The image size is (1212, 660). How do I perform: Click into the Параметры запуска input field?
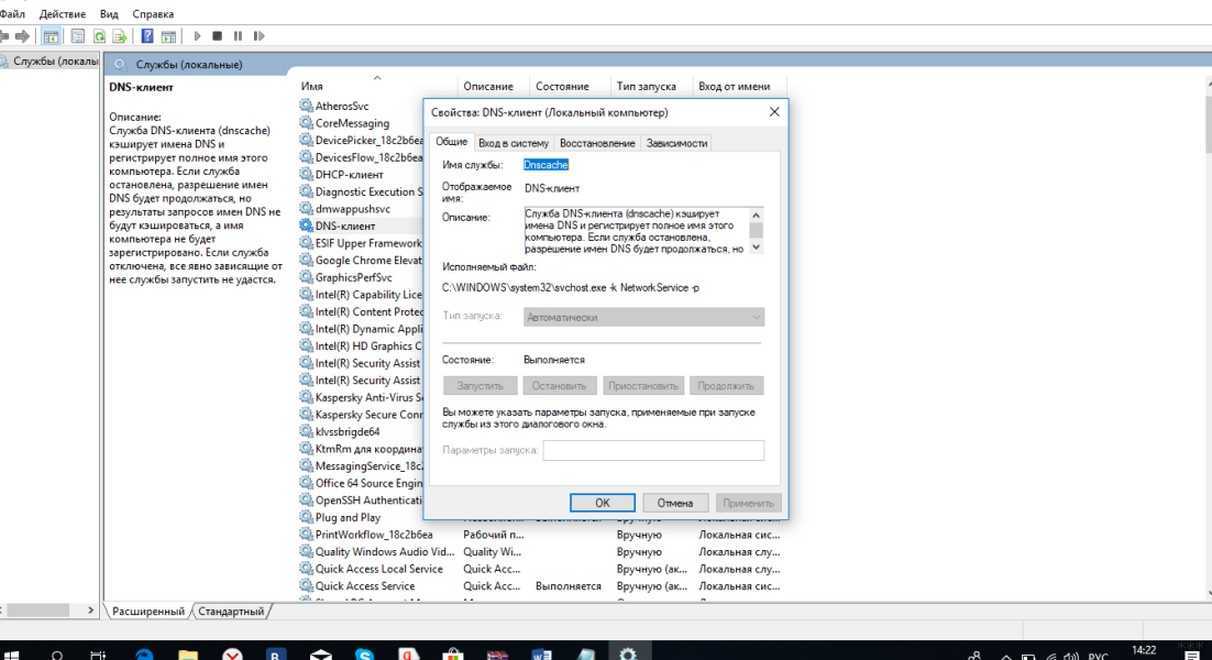point(653,450)
